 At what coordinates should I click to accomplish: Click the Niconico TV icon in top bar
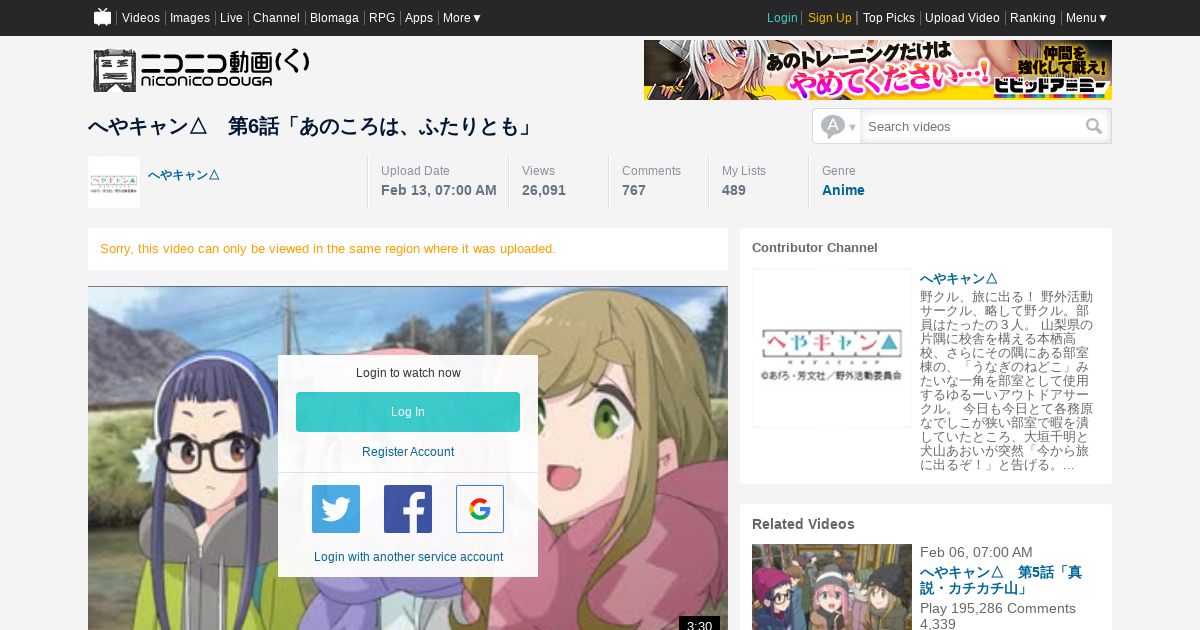102,17
